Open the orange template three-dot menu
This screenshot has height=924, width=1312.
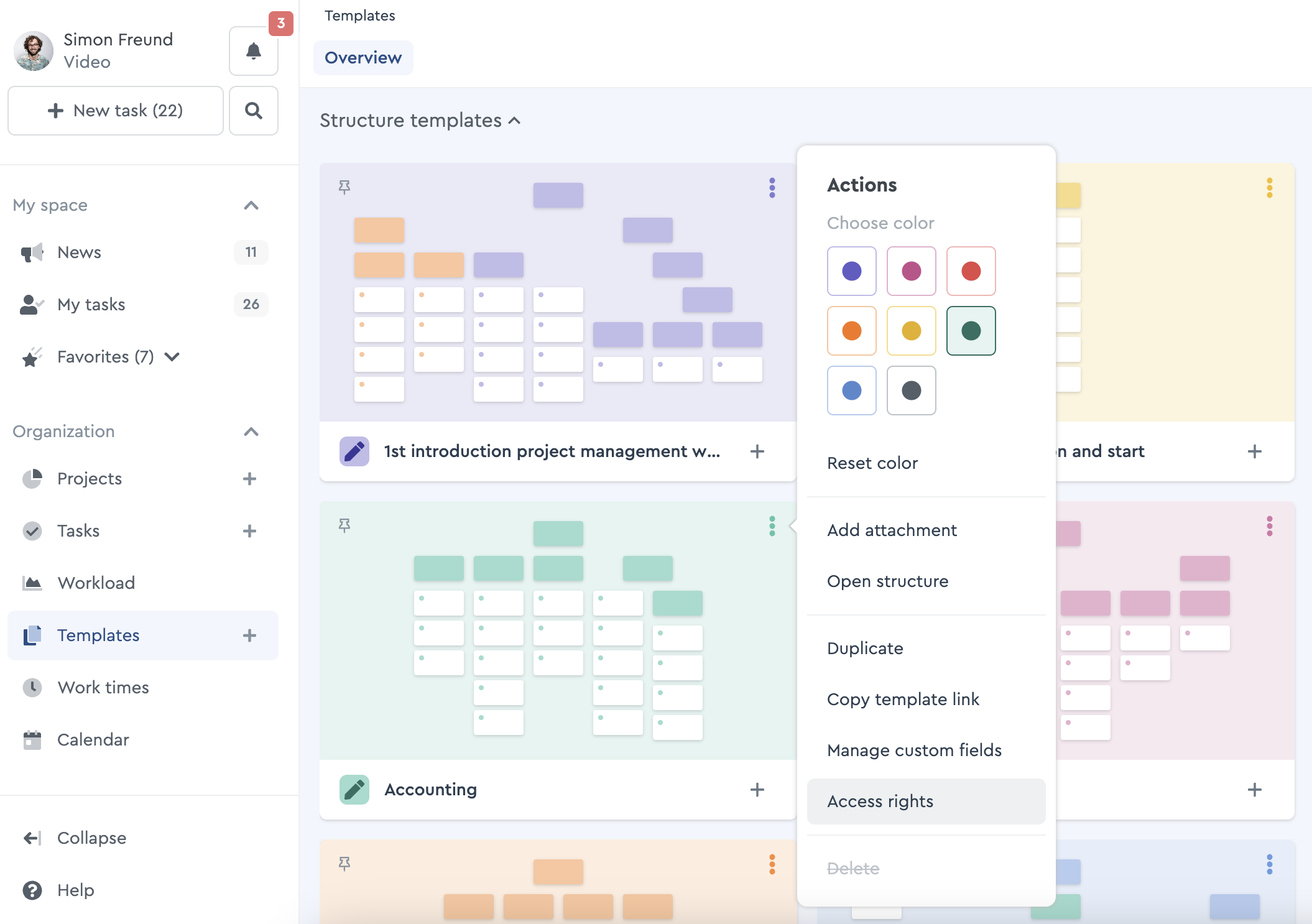(x=772, y=864)
